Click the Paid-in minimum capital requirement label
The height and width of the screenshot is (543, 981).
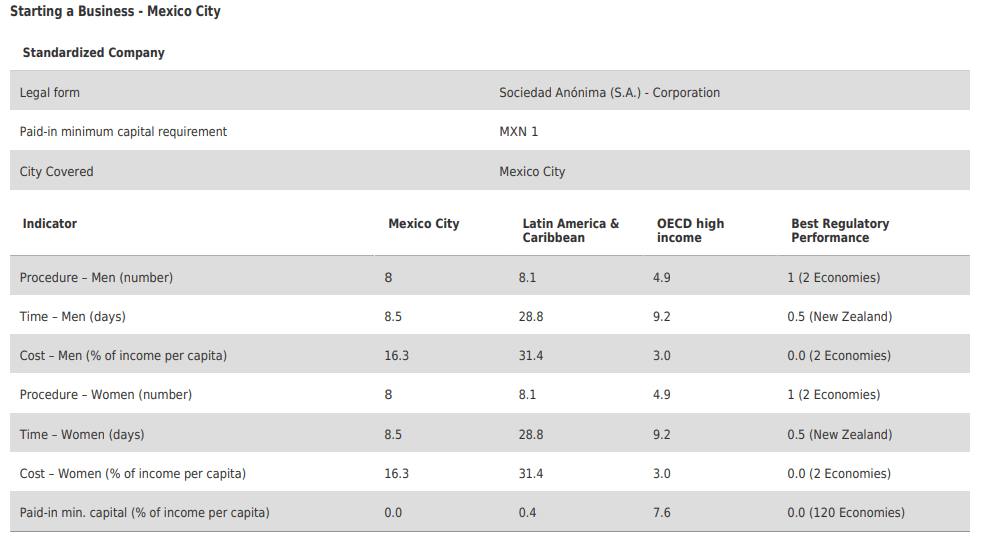tap(123, 131)
